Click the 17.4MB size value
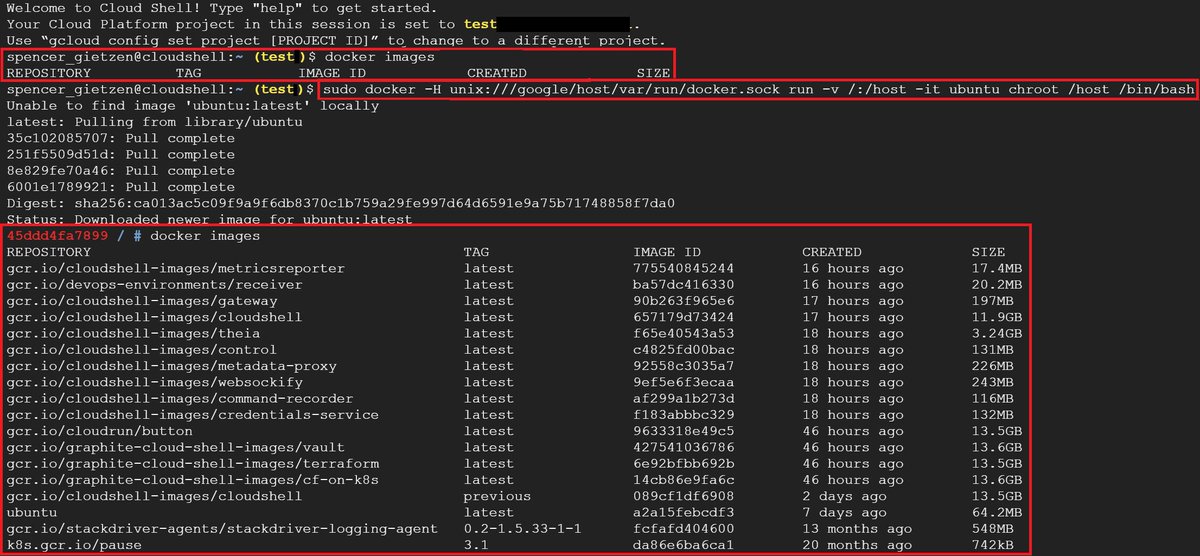The height and width of the screenshot is (556, 1200). [997, 268]
